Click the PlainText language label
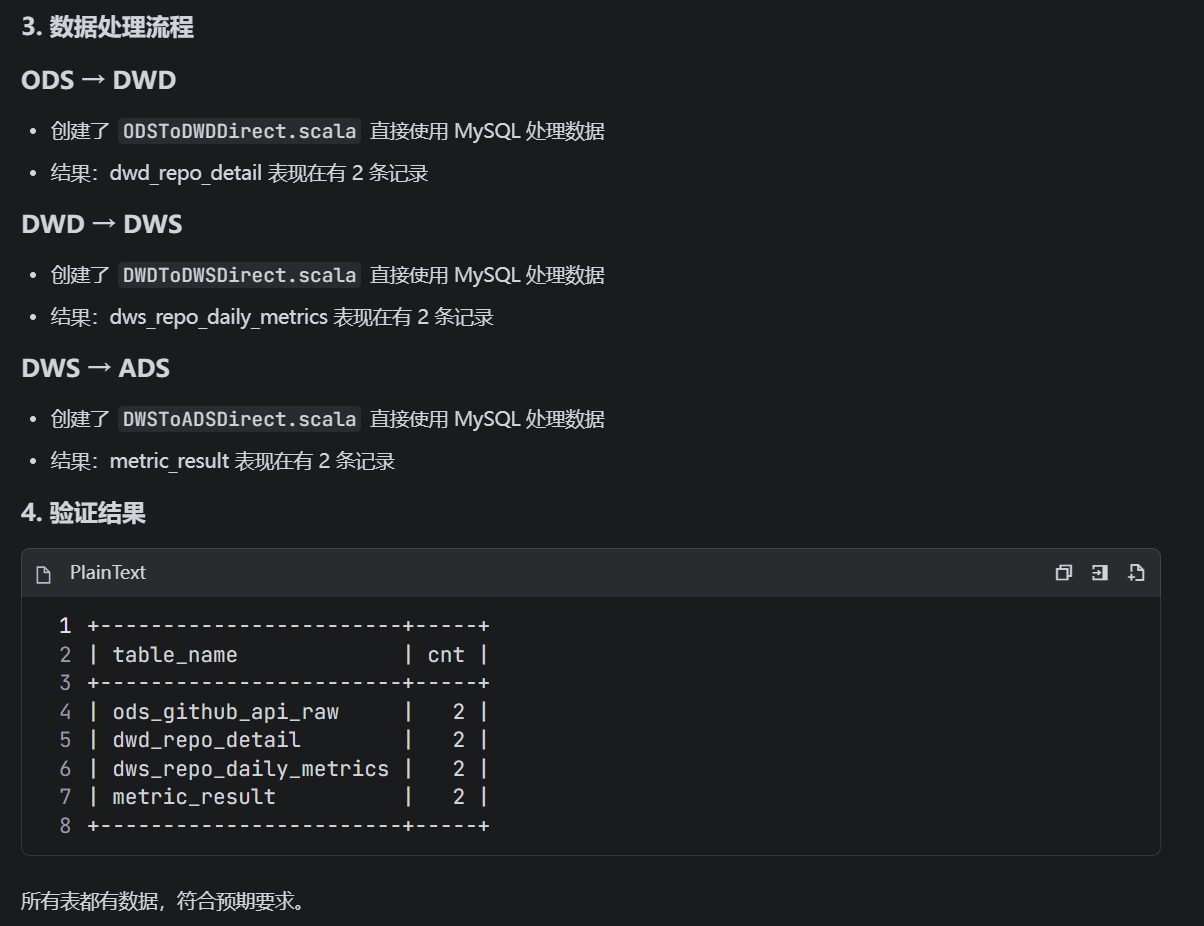This screenshot has width=1204, height=926. coord(108,573)
